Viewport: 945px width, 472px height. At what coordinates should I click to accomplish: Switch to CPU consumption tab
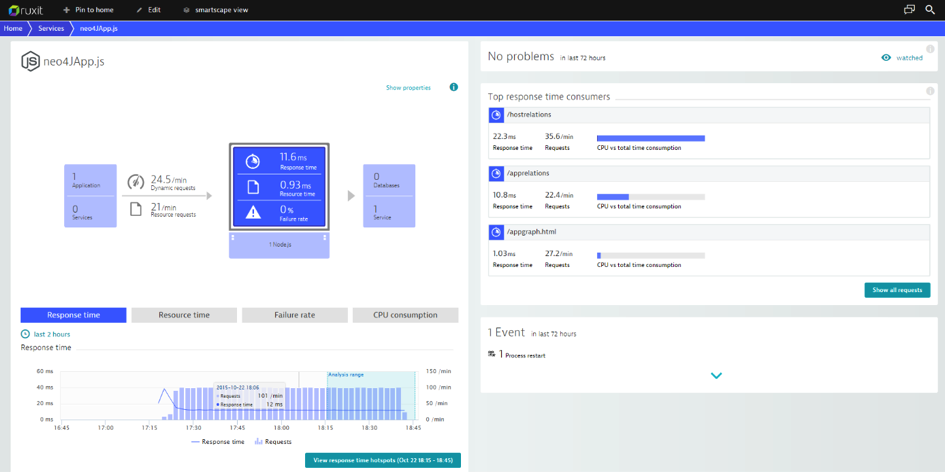(406, 315)
